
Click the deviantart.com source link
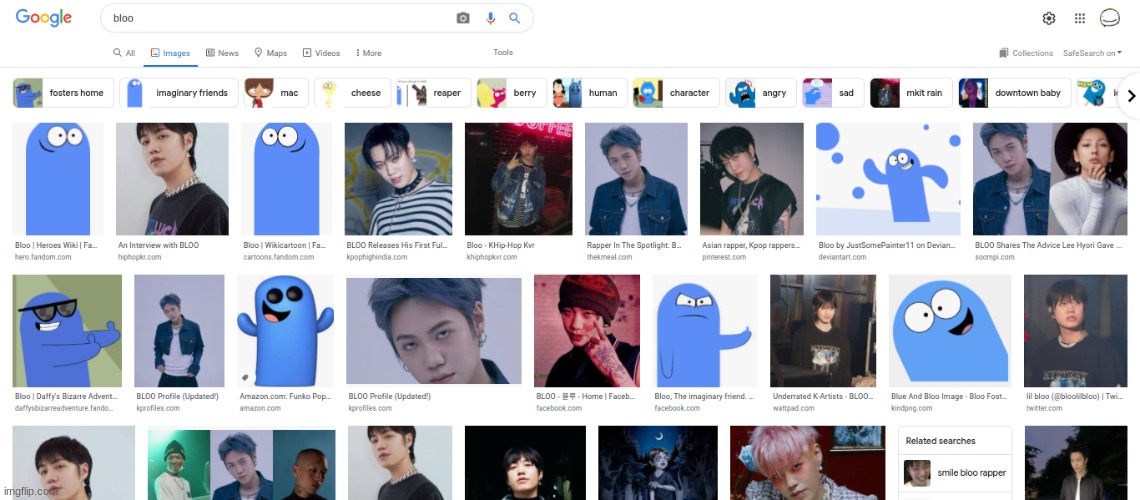tap(842, 257)
